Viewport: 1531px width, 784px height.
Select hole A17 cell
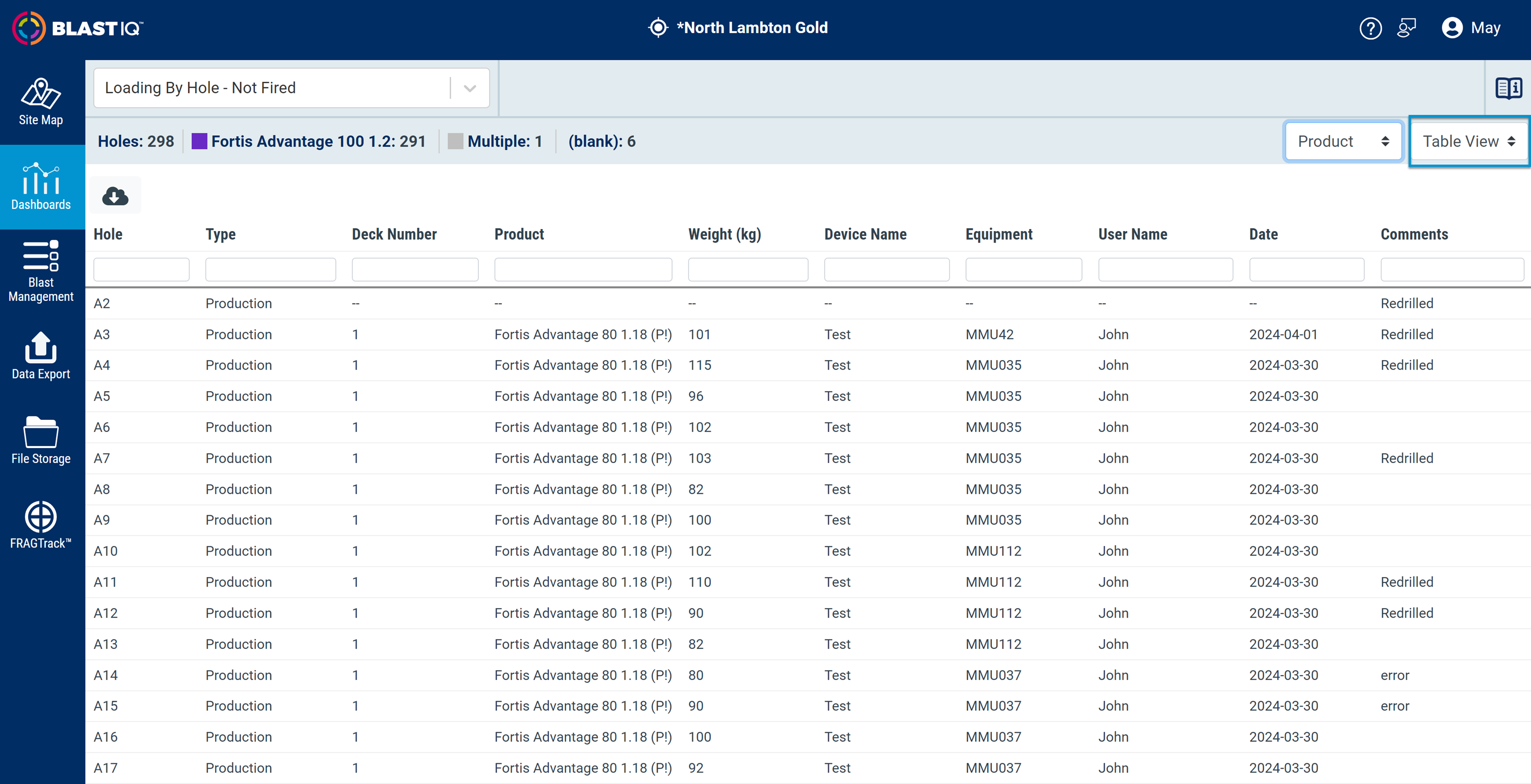105,768
